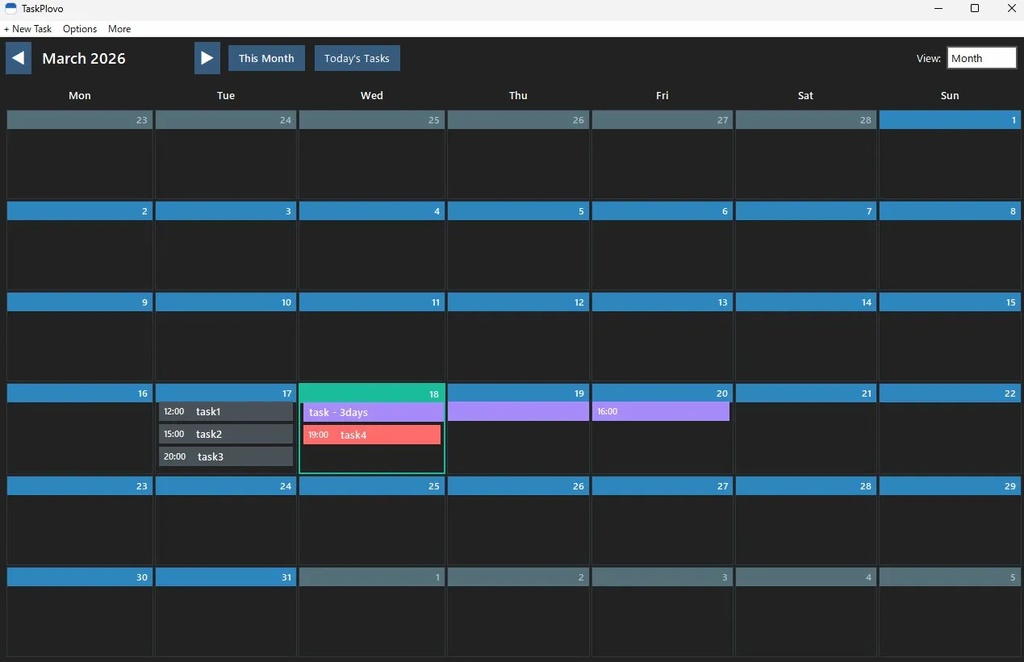Select the March 17 day header
1024x662 pixels.
[225, 393]
